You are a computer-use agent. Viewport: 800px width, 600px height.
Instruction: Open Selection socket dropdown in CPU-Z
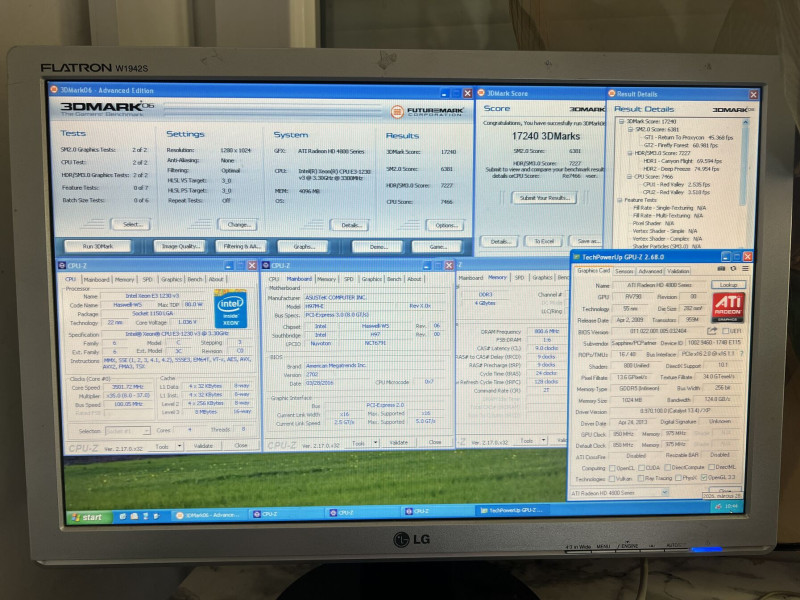point(128,431)
